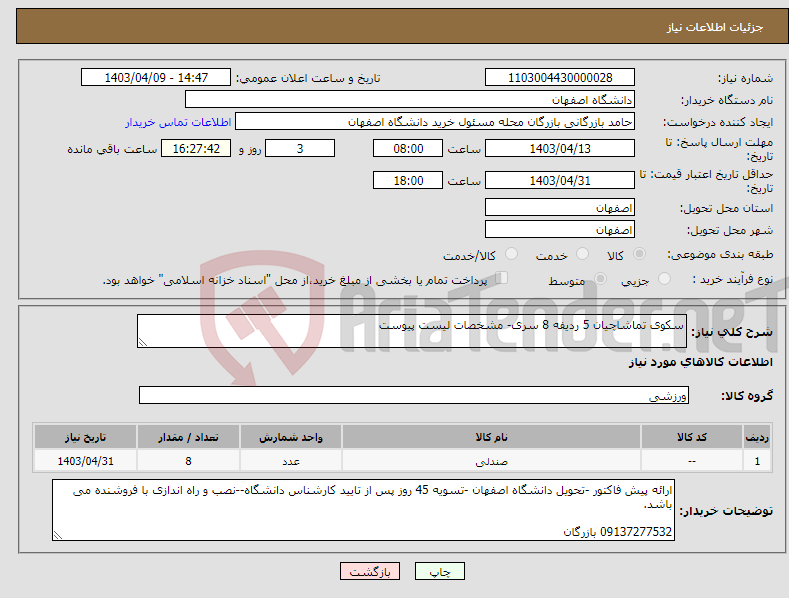Click the resize handle of buyer notes textarea
The image size is (789, 598).
pos(57,536)
